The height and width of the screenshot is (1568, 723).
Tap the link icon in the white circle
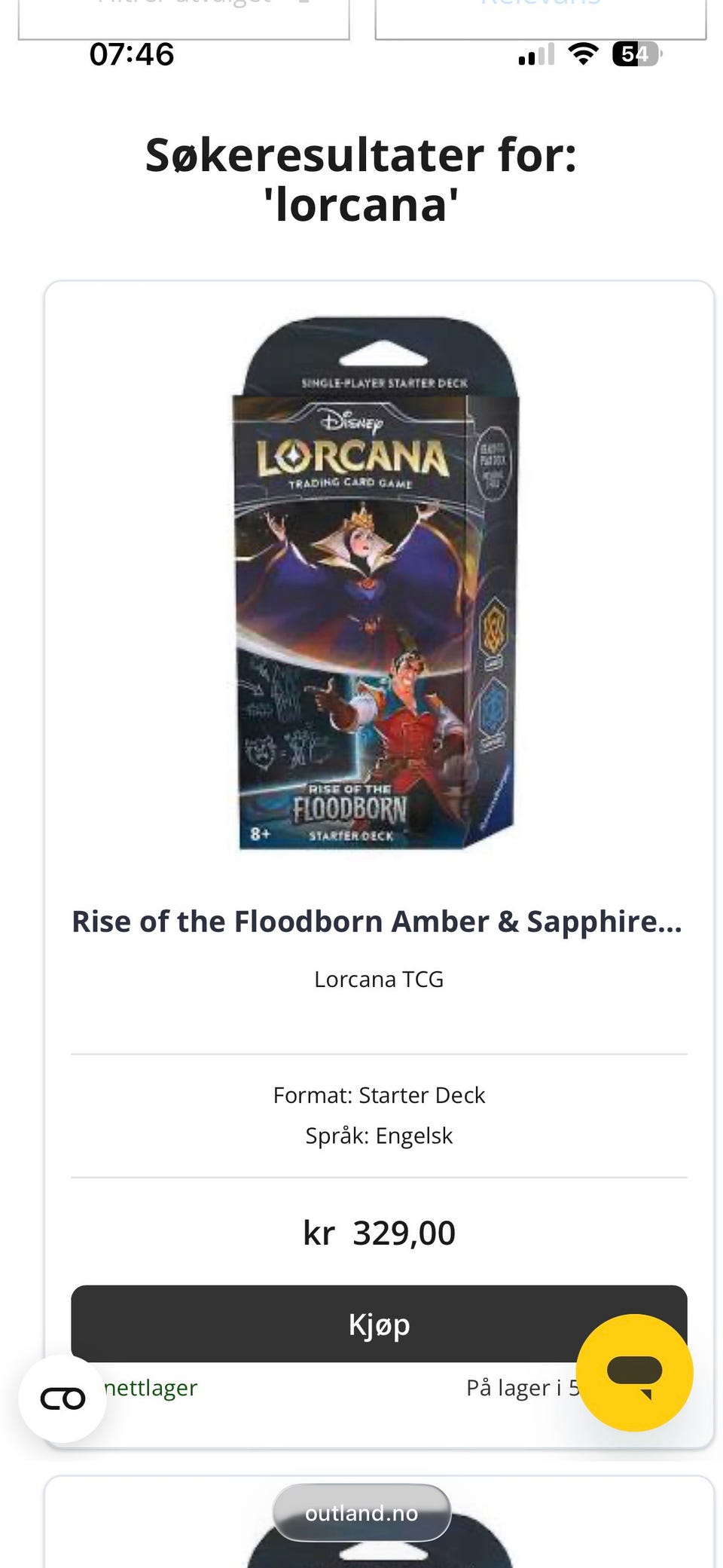[x=63, y=1398]
